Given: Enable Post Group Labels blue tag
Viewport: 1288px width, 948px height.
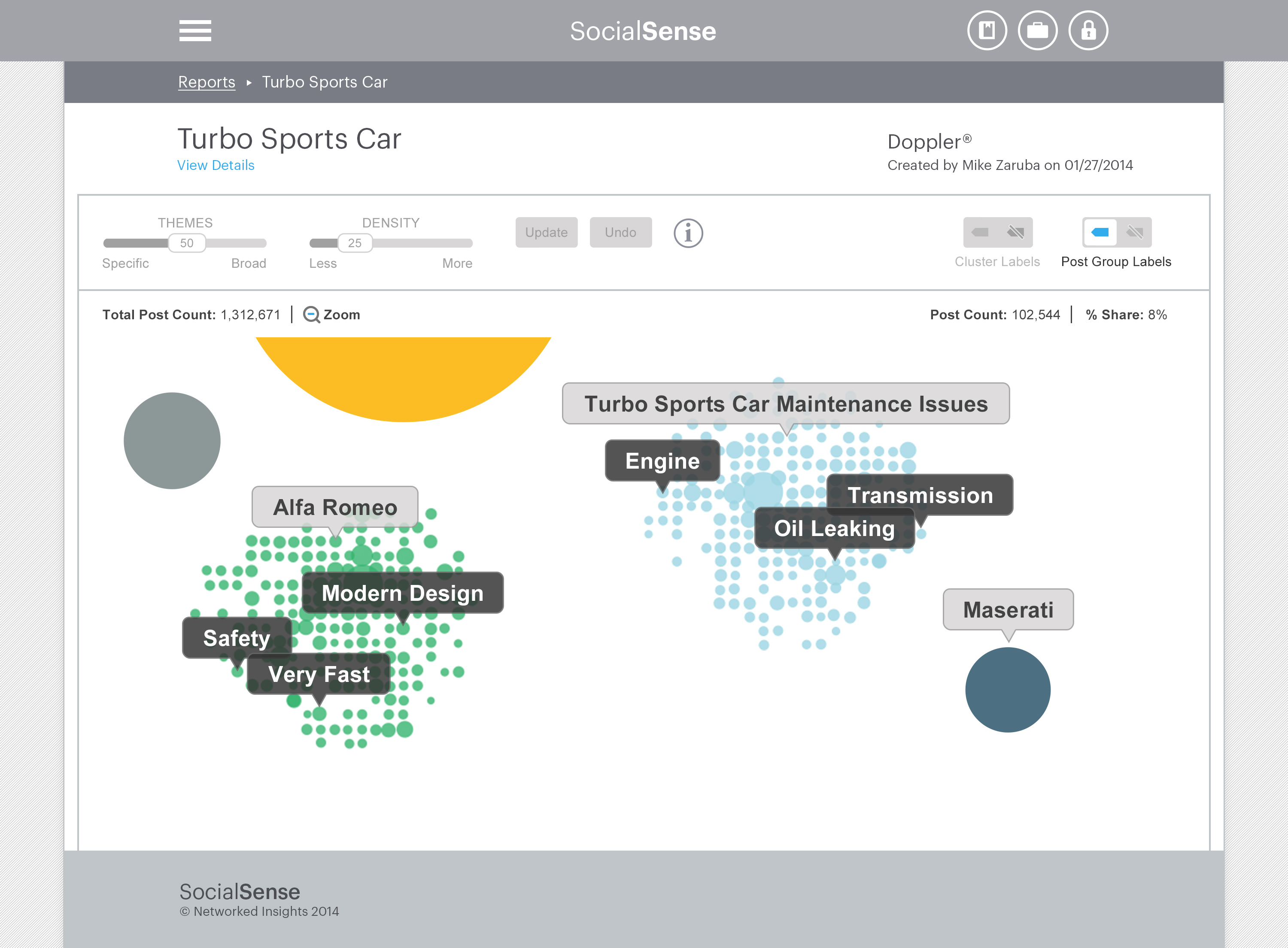Looking at the screenshot, I should 1100,233.
